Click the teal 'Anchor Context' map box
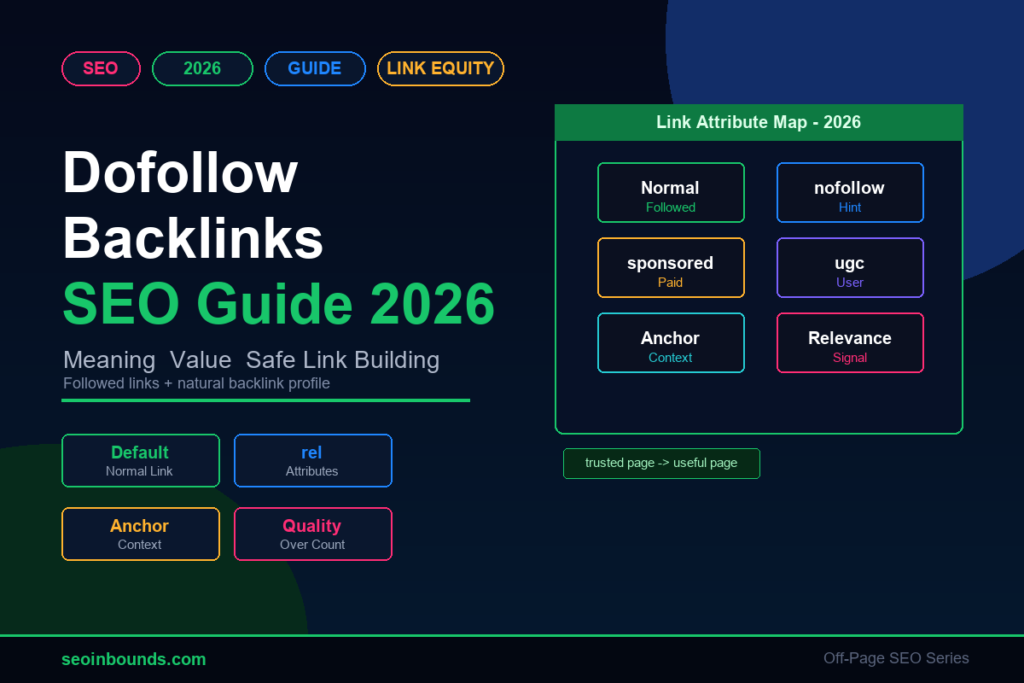The height and width of the screenshot is (683, 1024). coord(671,343)
